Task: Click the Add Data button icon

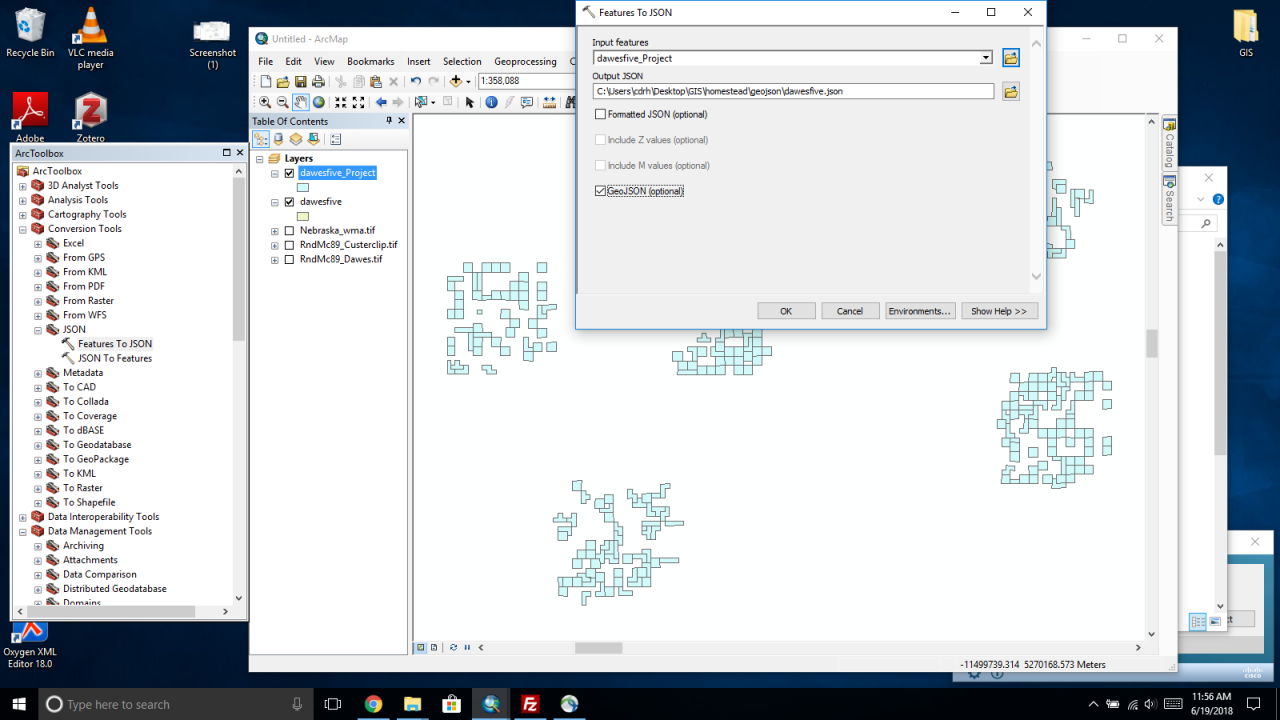Action: pos(457,81)
